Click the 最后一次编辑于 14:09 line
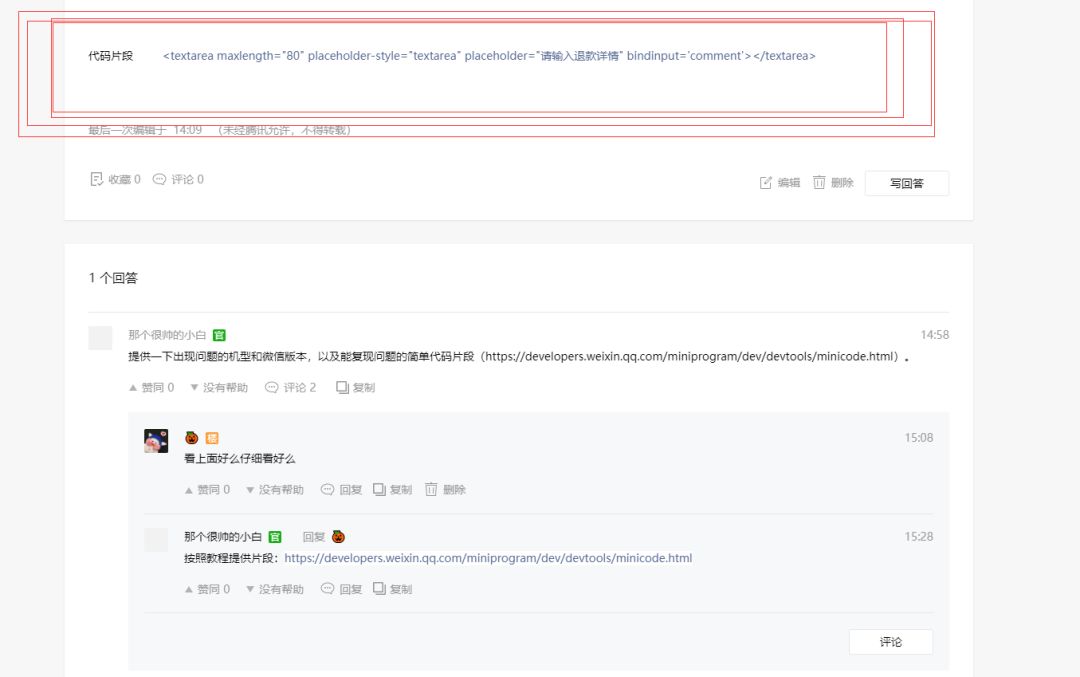The width and height of the screenshot is (1080, 677). (220, 129)
